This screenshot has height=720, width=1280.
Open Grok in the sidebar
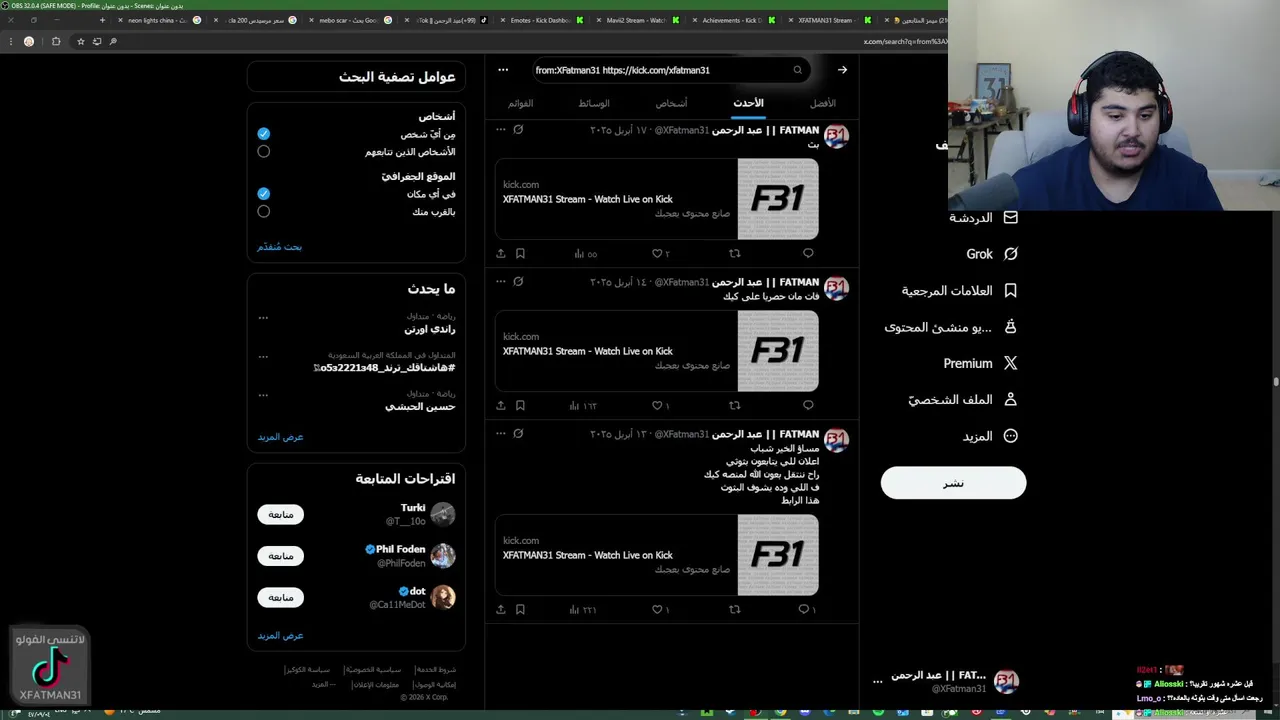992,254
